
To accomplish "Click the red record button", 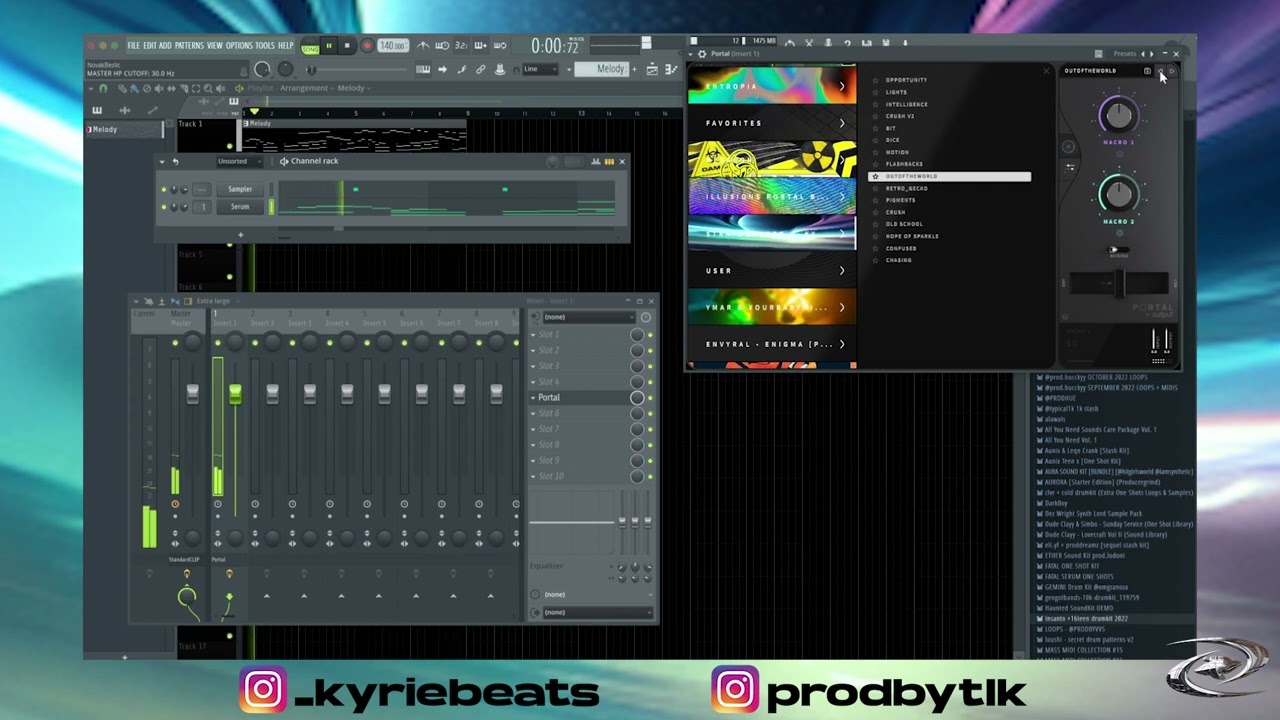I will (367, 46).
